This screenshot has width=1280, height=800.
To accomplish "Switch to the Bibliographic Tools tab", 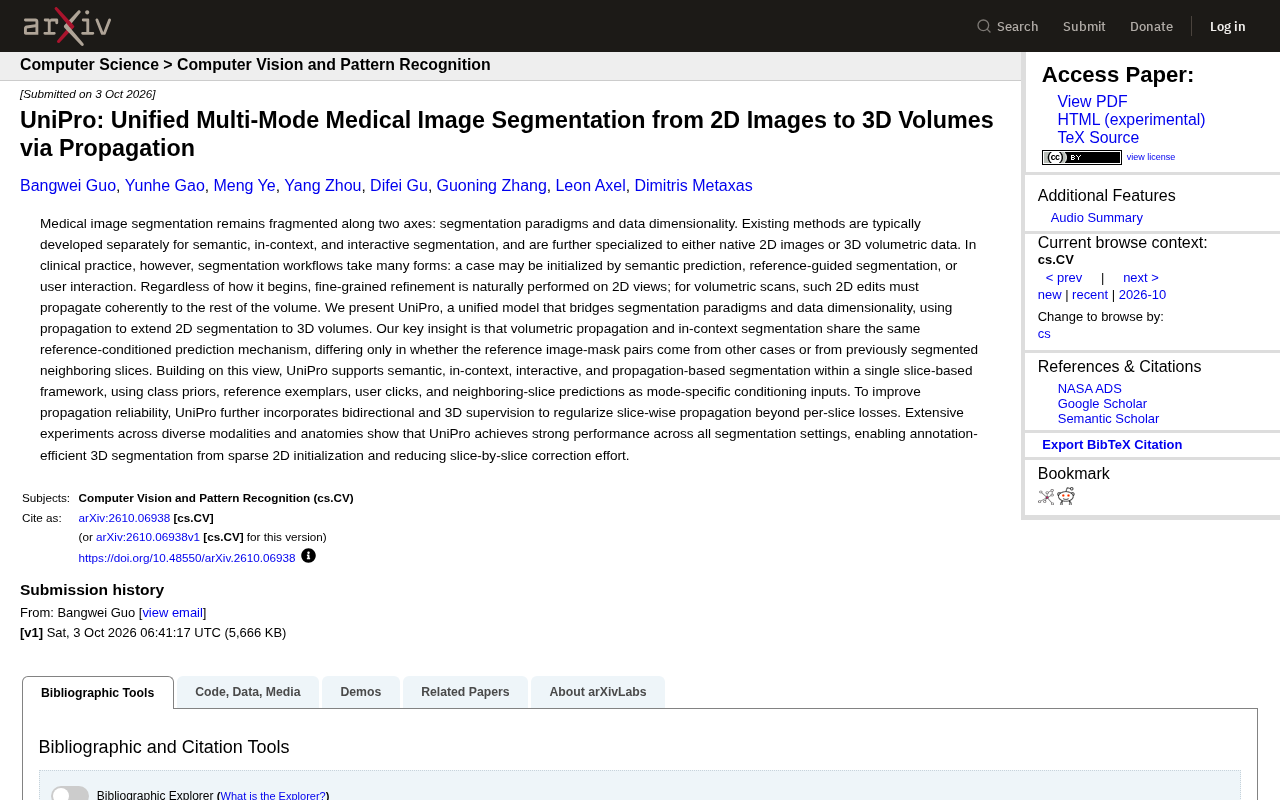I will [98, 693].
